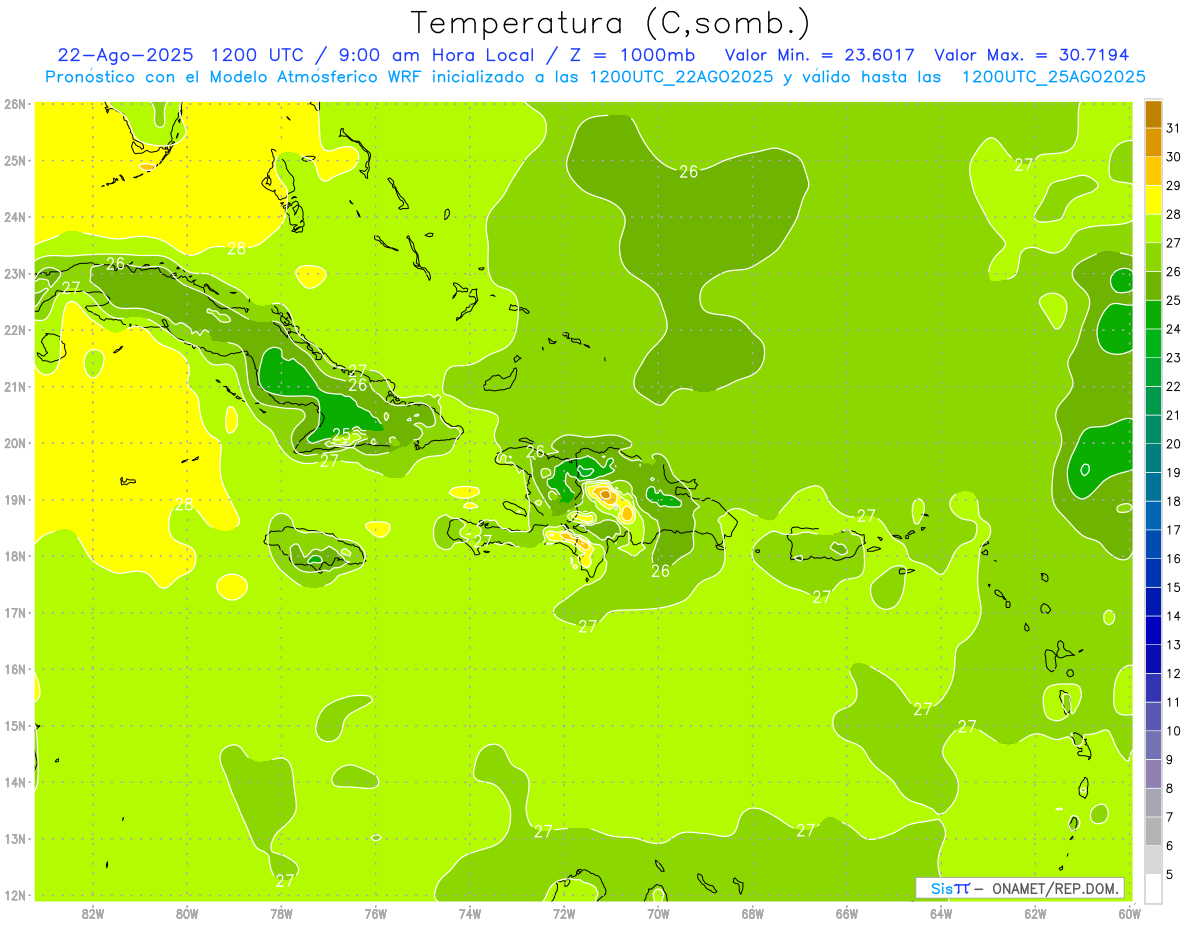Image resolution: width=1200 pixels, height=927 pixels.
Task: Click the title 'Temperatura (C,somb.)'
Action: click(610, 23)
